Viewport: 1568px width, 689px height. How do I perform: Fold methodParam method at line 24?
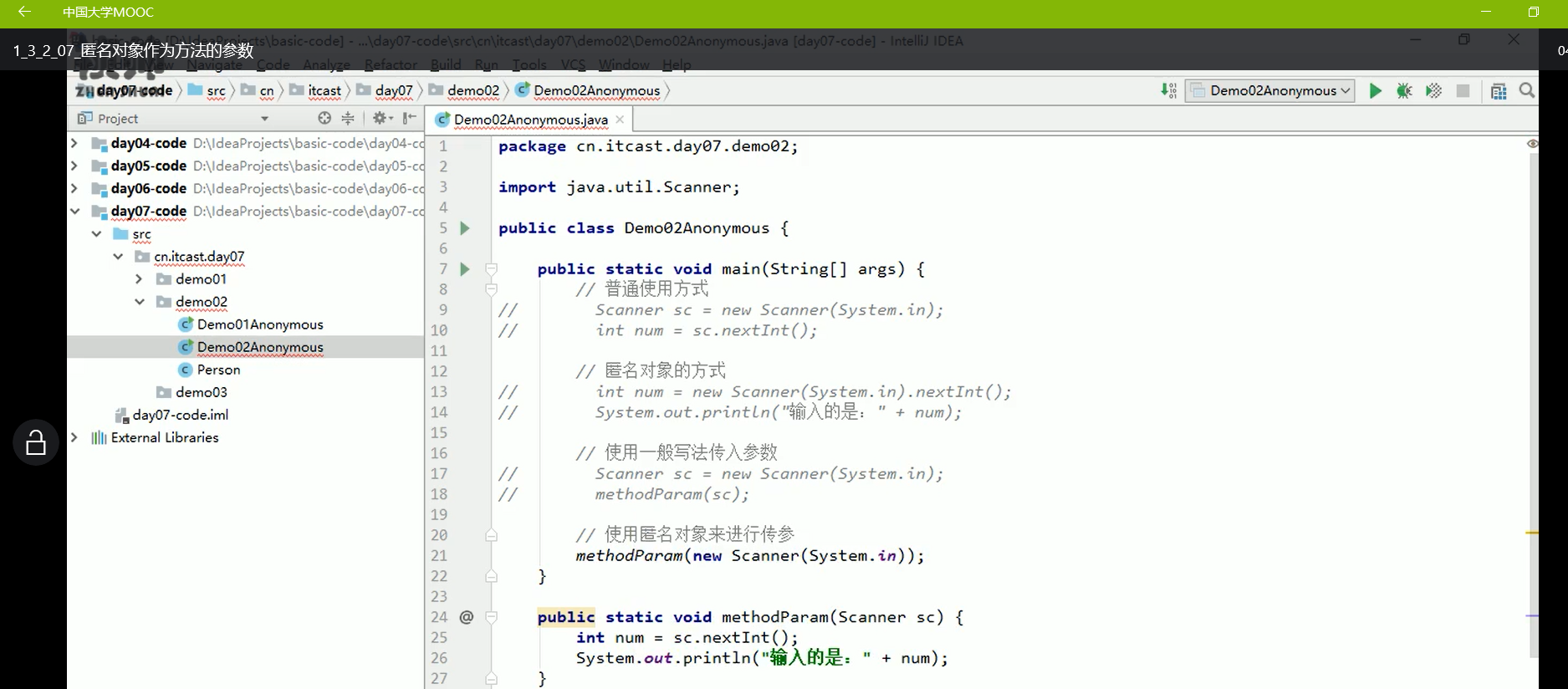point(492,617)
